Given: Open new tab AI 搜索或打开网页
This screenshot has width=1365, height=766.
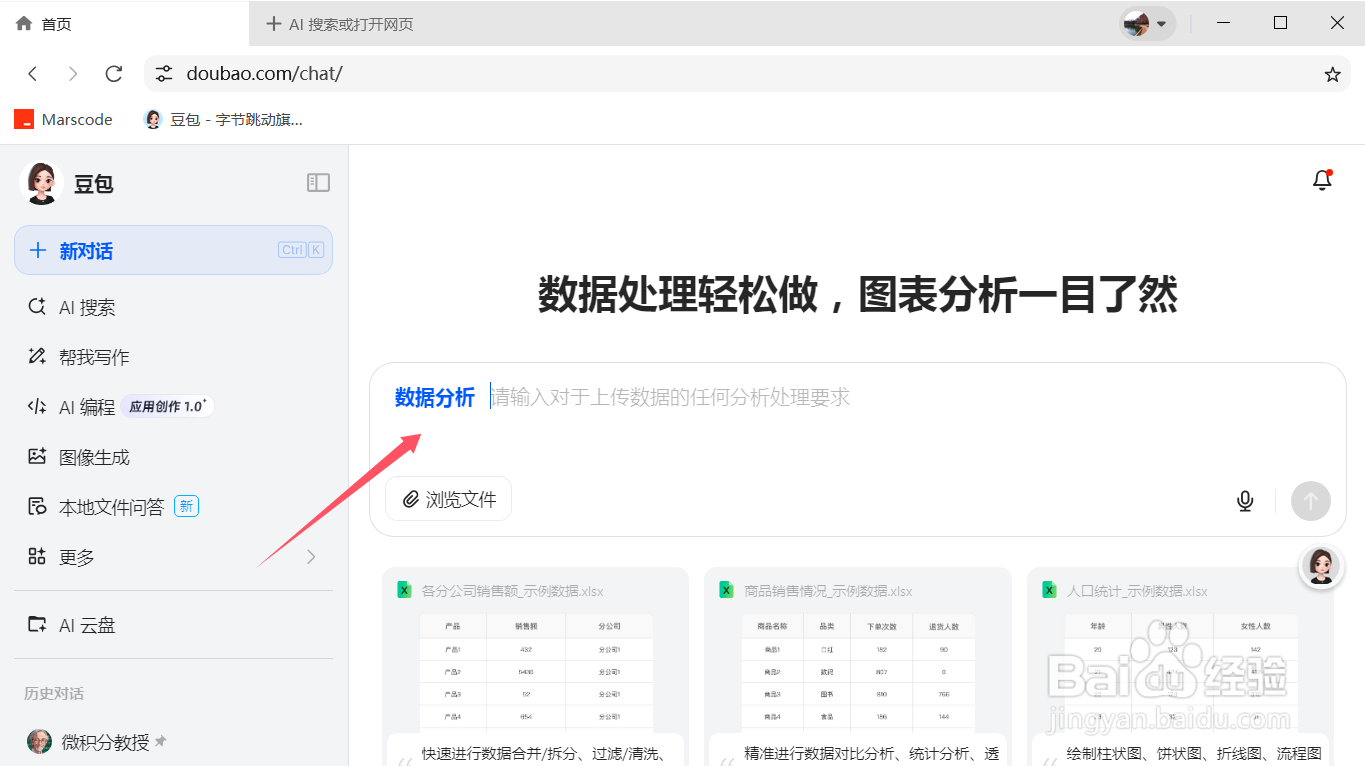Looking at the screenshot, I should (x=340, y=24).
